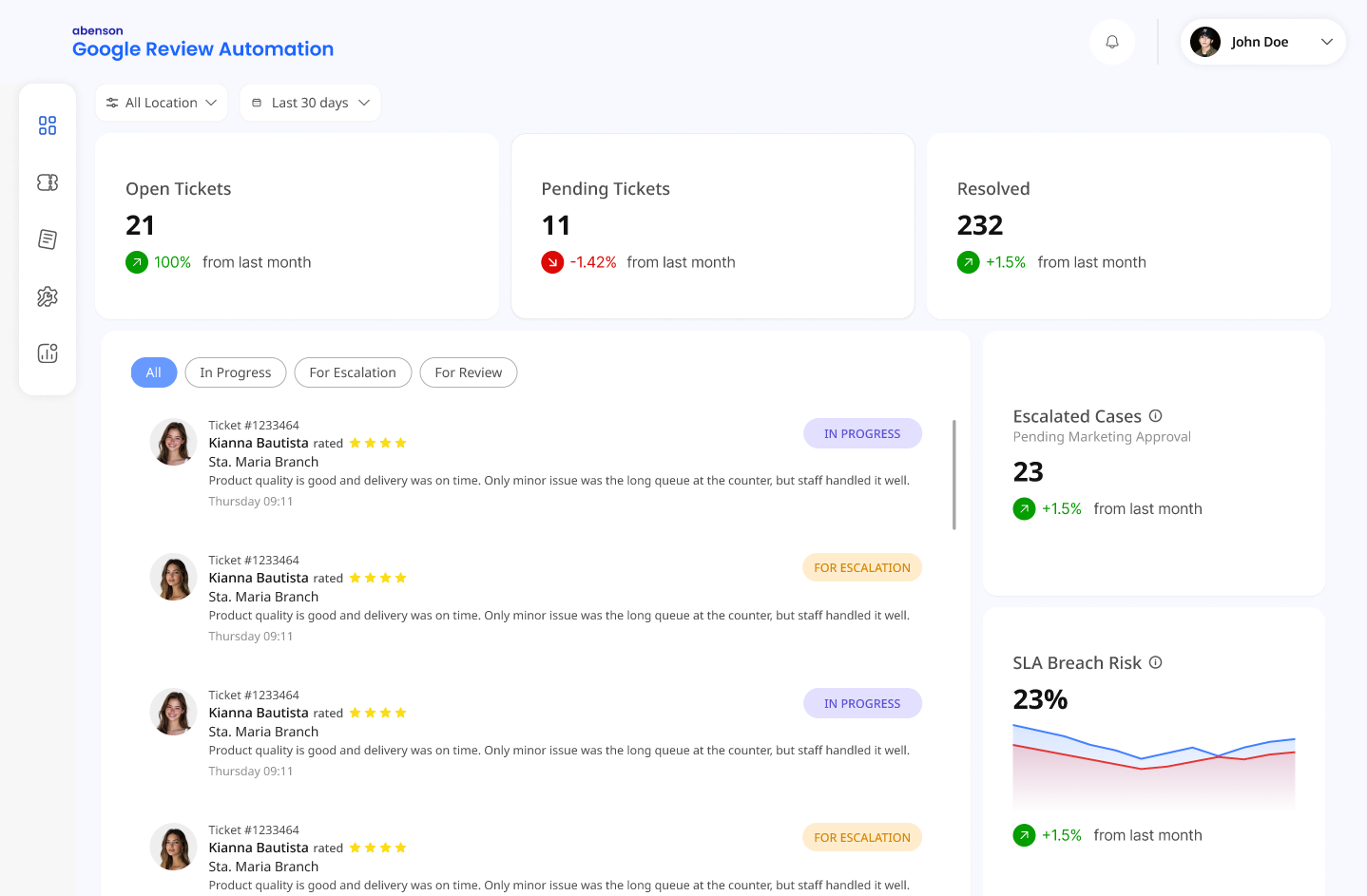The image size is (1367, 896).
Task: Open the All Location filter dropdown
Action: pyautogui.click(x=162, y=103)
